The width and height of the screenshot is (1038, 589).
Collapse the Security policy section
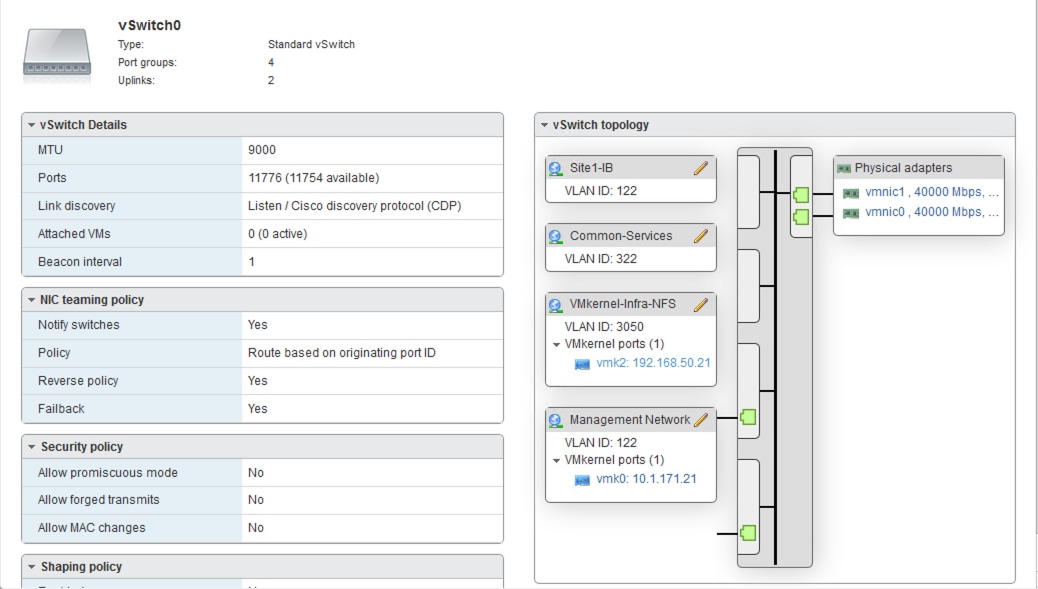pyautogui.click(x=31, y=447)
